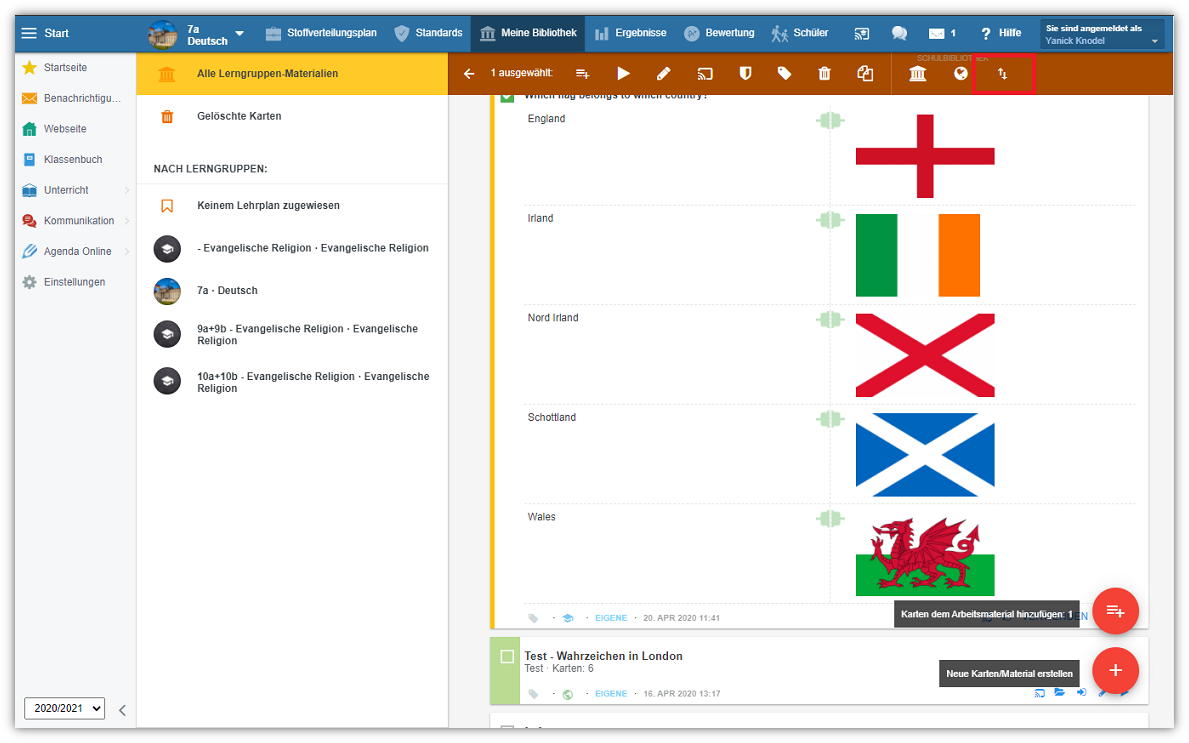Click the Scotland blue saltire flag
The height and width of the screenshot is (743, 1189).
tap(925, 455)
